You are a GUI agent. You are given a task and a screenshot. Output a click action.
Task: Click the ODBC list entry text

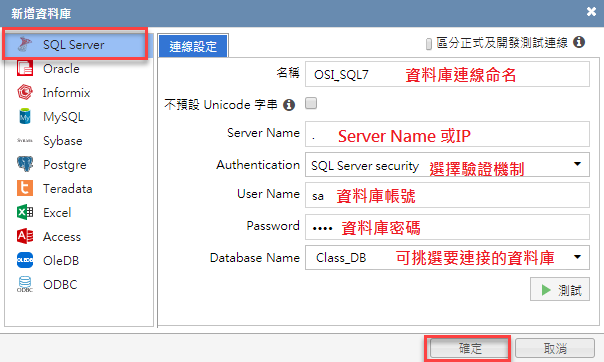pyautogui.click(x=60, y=285)
